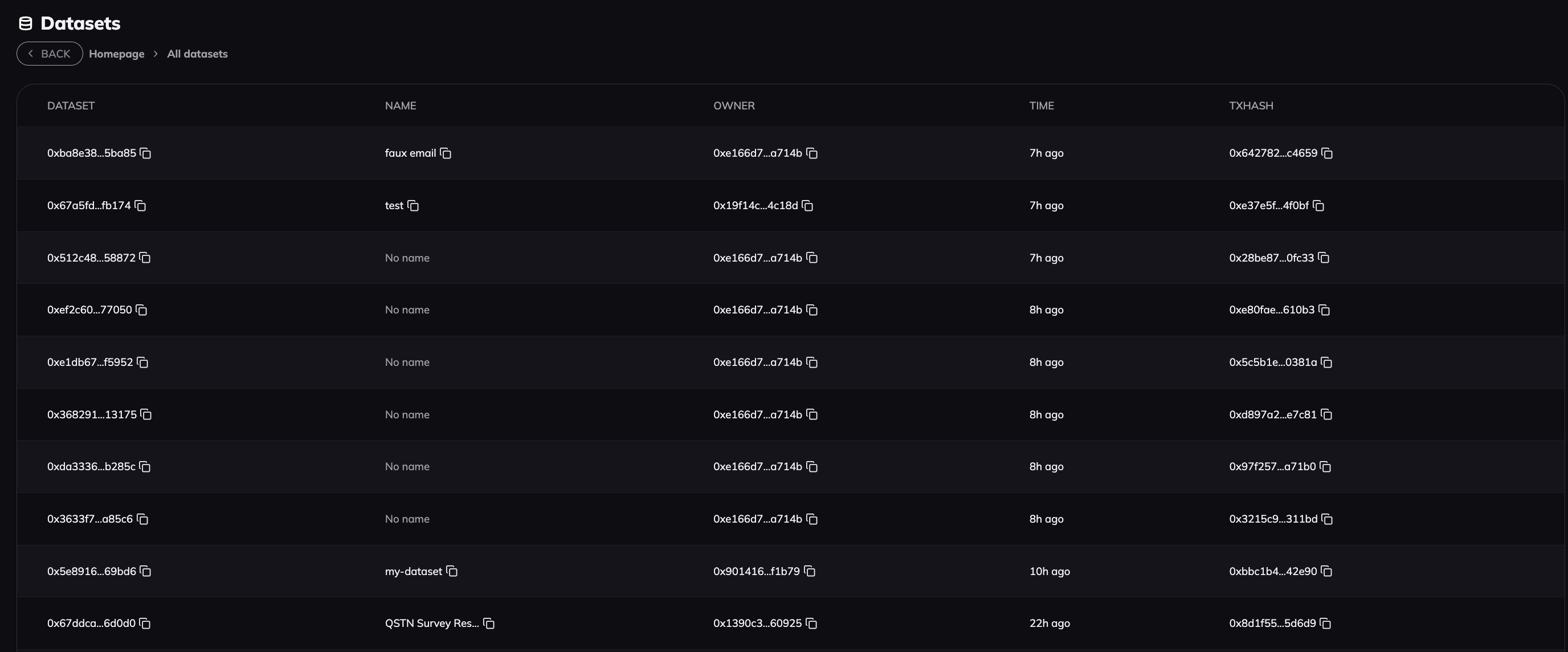This screenshot has width=1568, height=652.
Task: Copy txhash 0xbbc1b4...42e90
Action: point(1326,572)
